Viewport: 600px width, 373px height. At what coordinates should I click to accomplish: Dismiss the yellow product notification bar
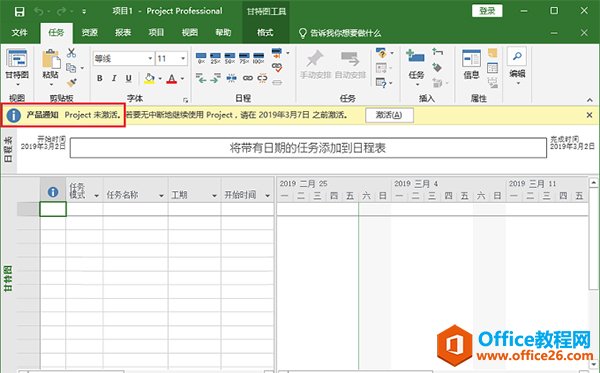pos(590,115)
